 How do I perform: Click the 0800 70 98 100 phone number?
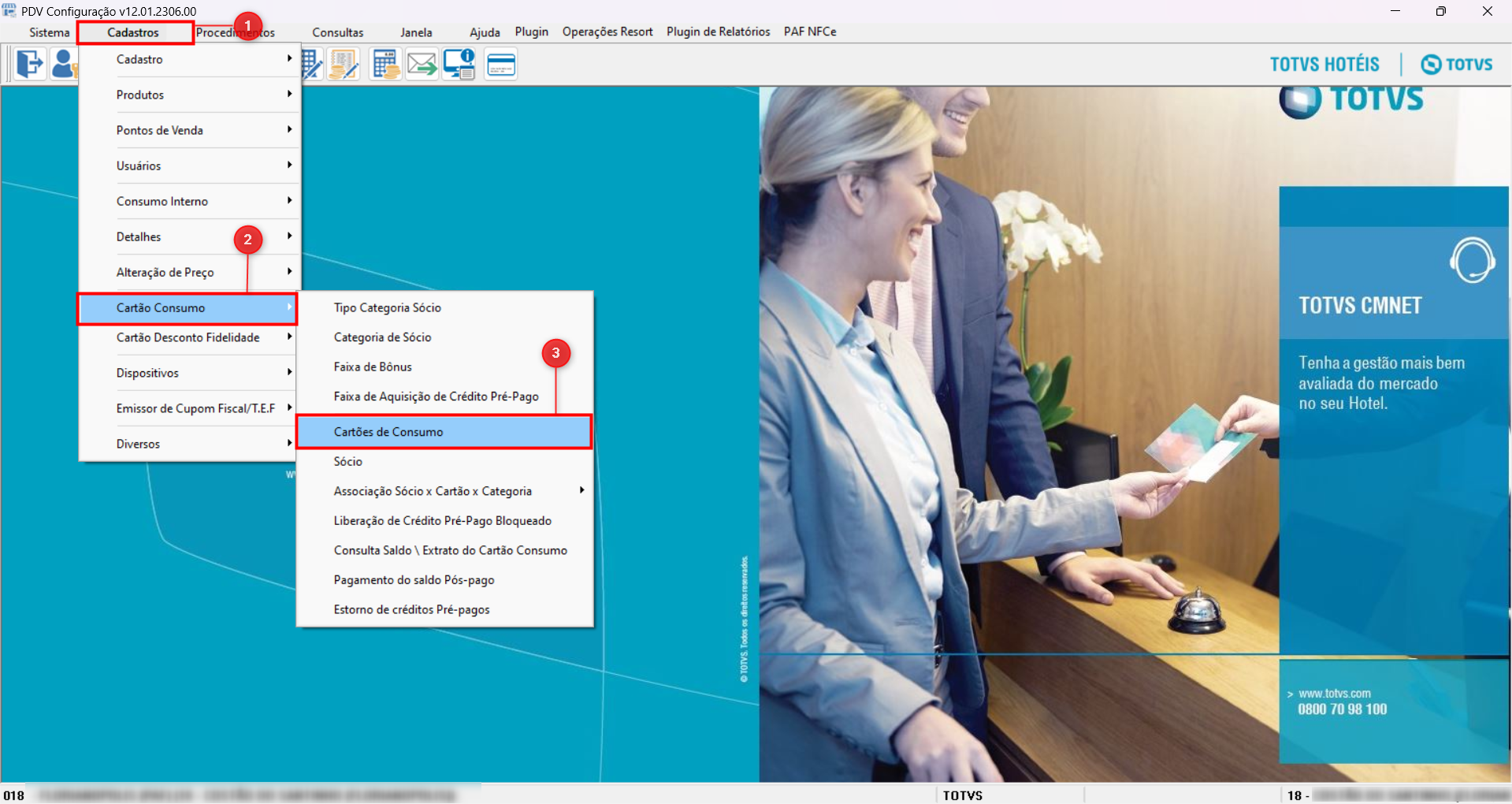pyautogui.click(x=1343, y=709)
